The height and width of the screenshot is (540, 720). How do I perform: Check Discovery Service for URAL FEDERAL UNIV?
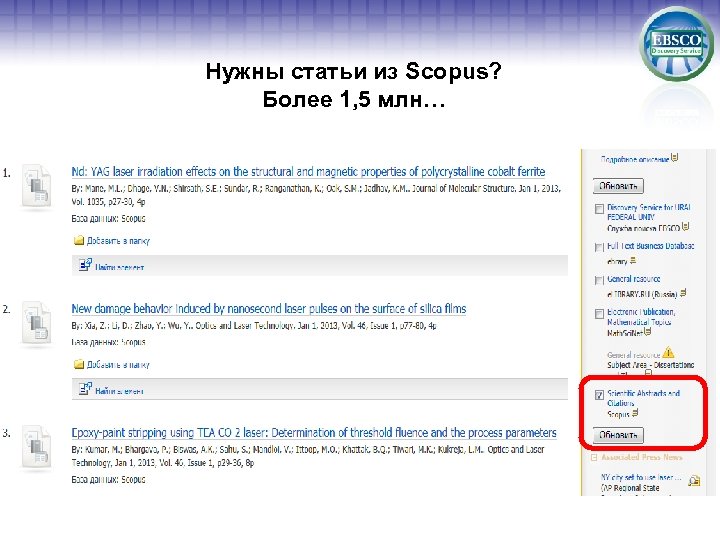[x=599, y=209]
